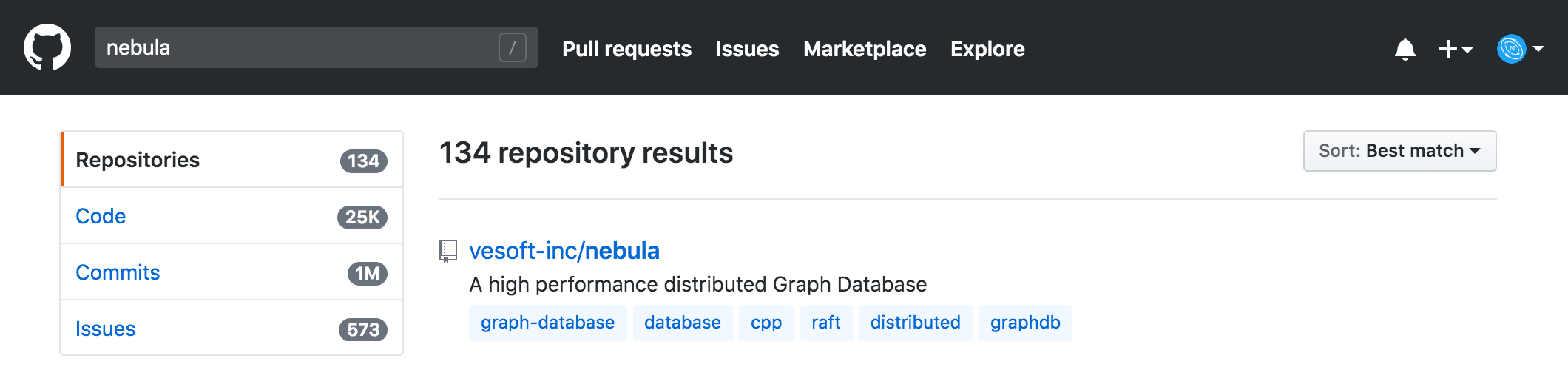This screenshot has height=367, width=1568.
Task: Open the vesoft-inc/nebula repository link
Action: click(564, 251)
